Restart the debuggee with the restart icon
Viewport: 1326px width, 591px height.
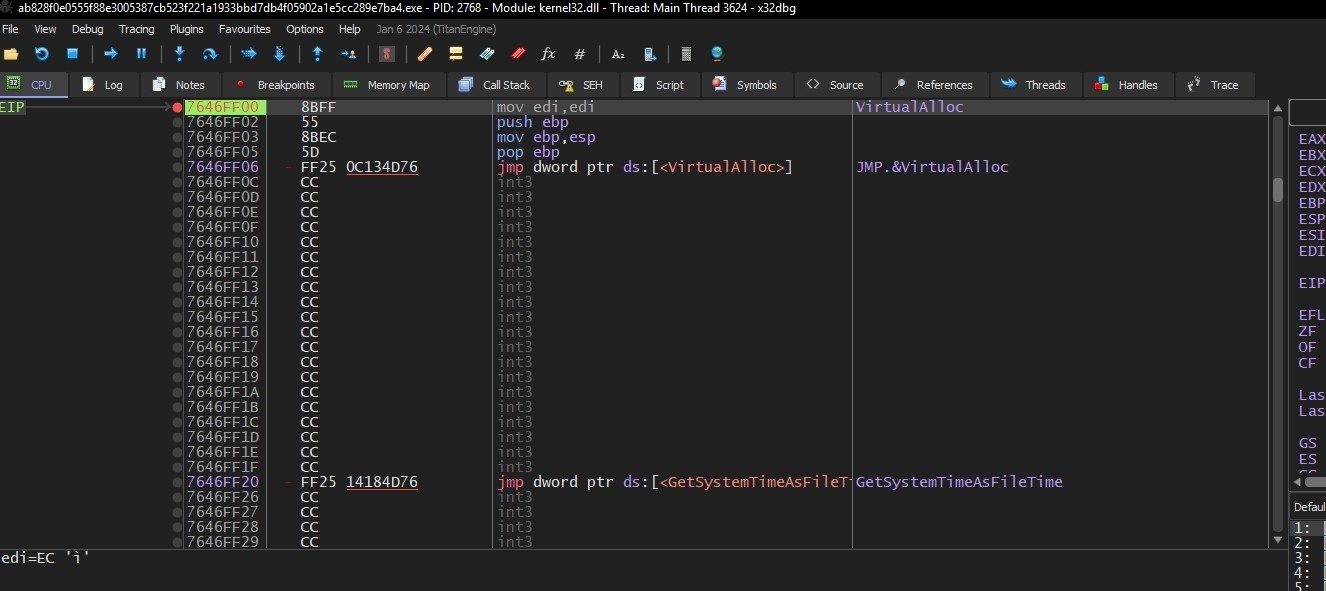(41, 54)
